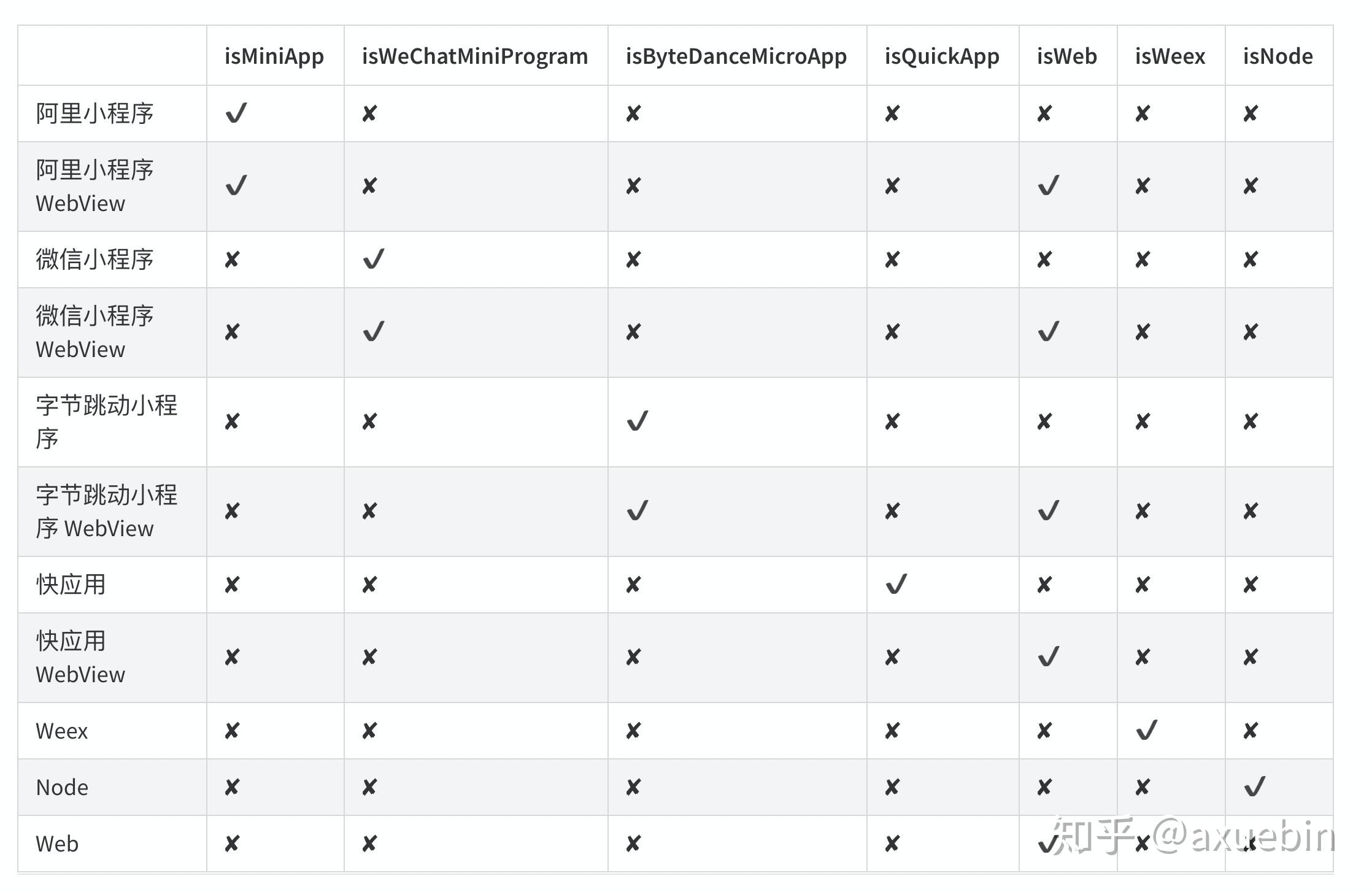This screenshot has height=892, width=1372.
Task: Click the isWeb checkmark in the Web row
Action: [x=1047, y=844]
